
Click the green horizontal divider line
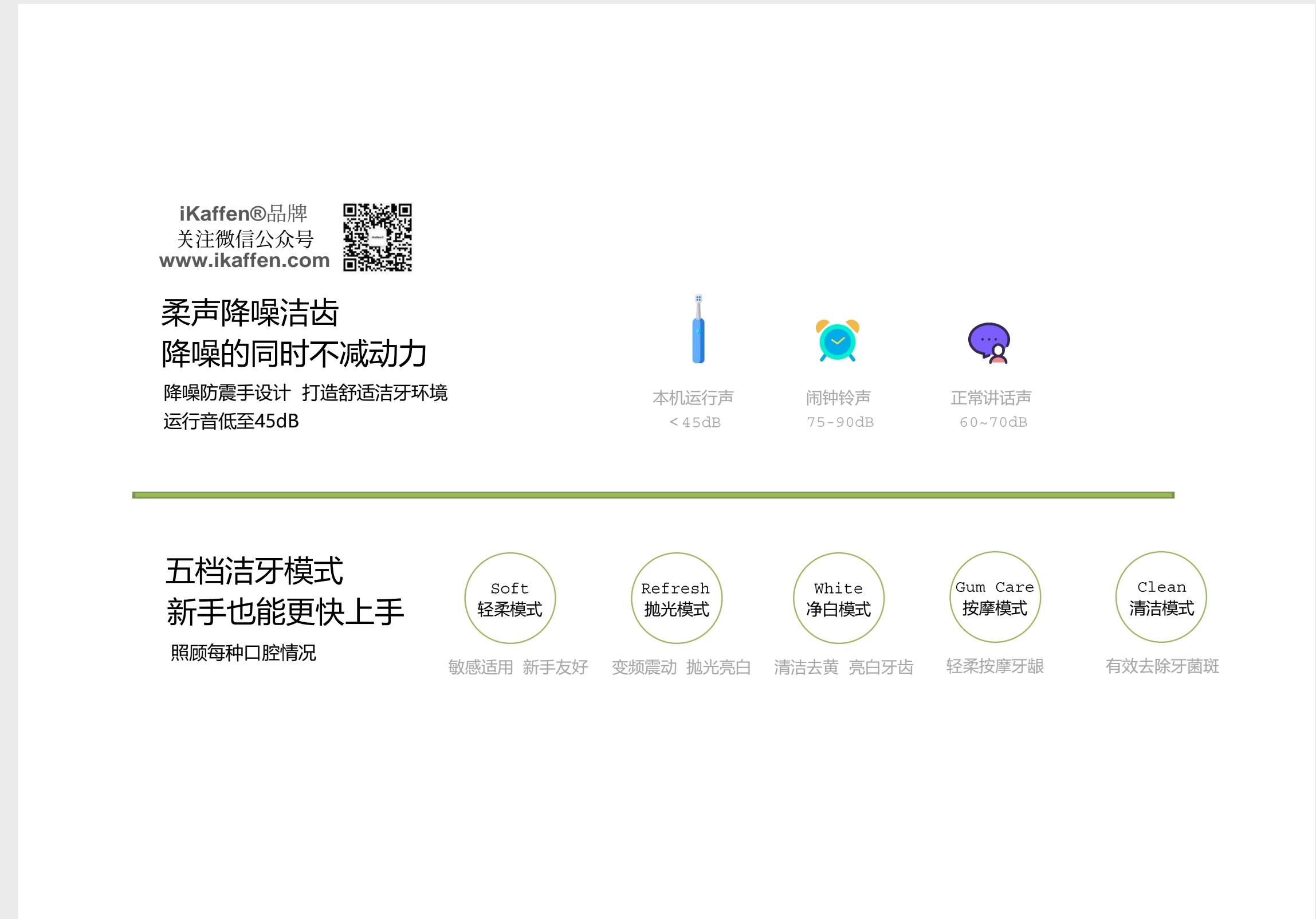tap(653, 495)
